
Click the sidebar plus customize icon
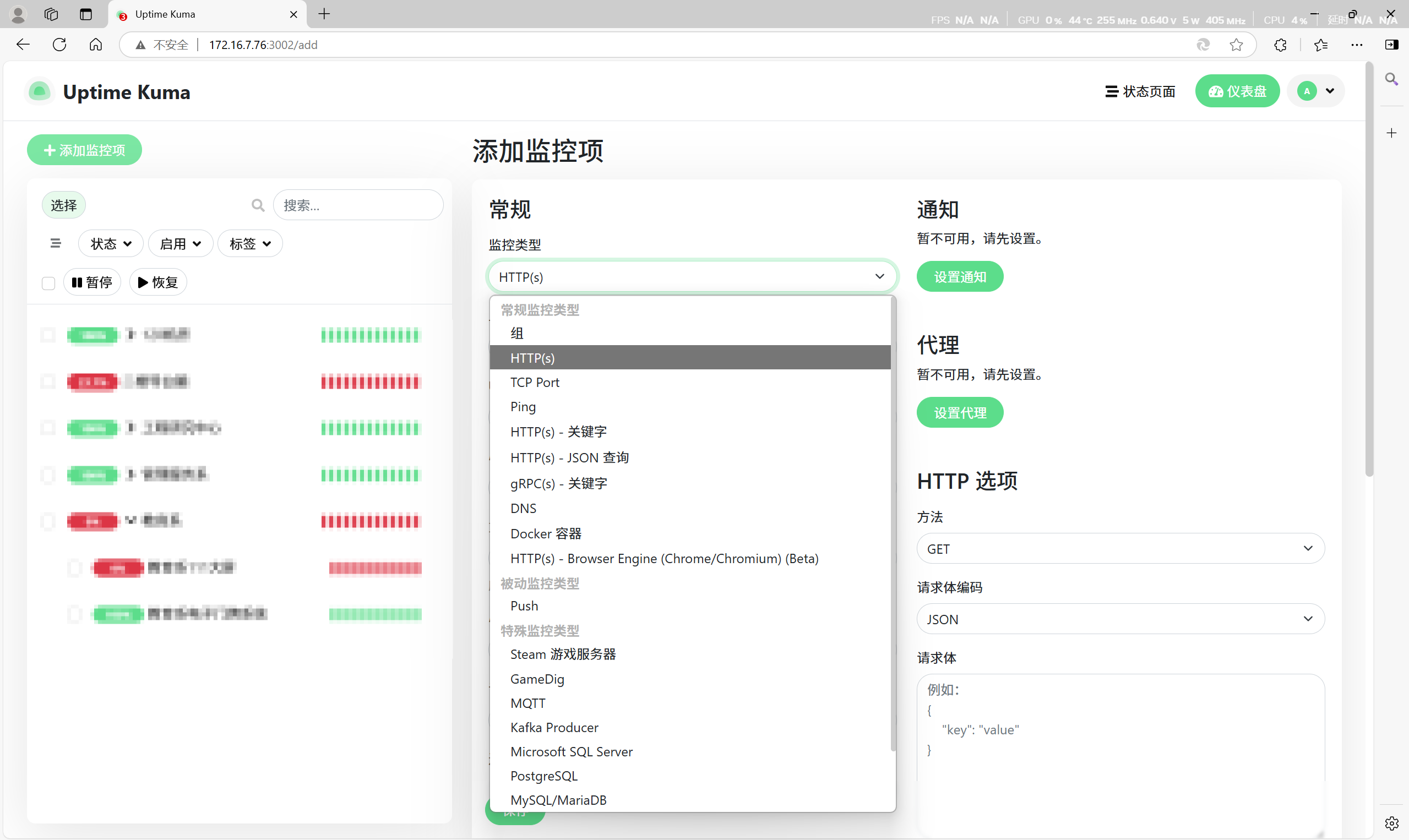tap(1391, 133)
